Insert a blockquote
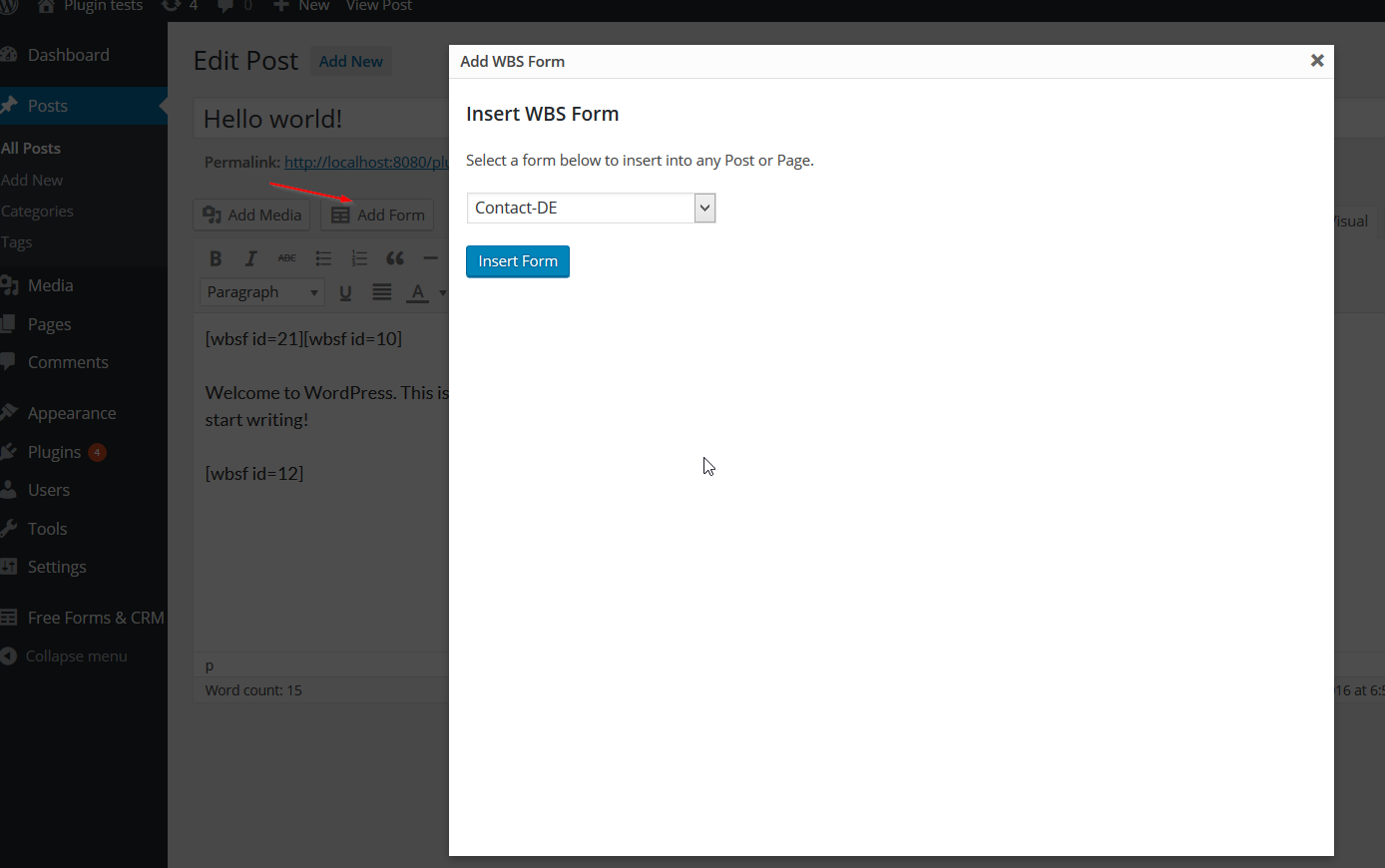 [x=395, y=258]
